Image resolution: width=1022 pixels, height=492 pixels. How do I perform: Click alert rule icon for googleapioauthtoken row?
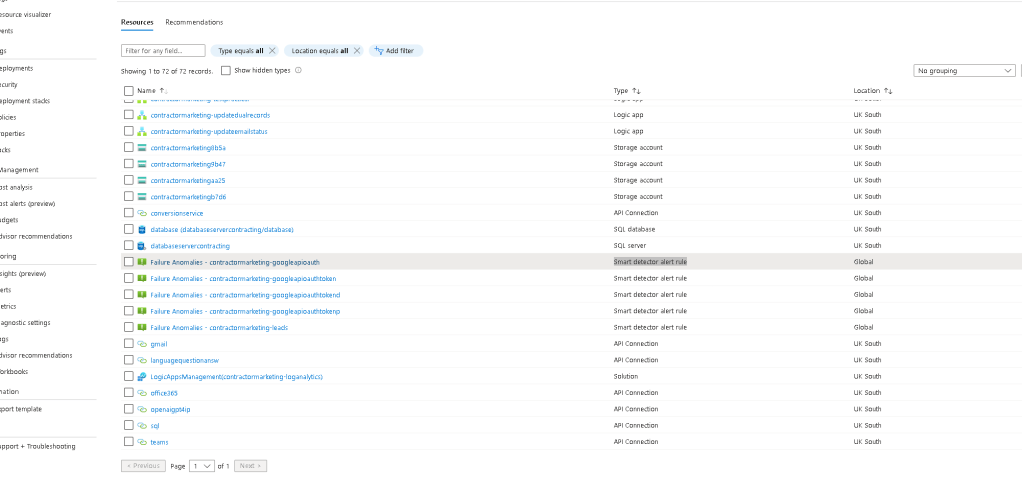[x=141, y=278]
